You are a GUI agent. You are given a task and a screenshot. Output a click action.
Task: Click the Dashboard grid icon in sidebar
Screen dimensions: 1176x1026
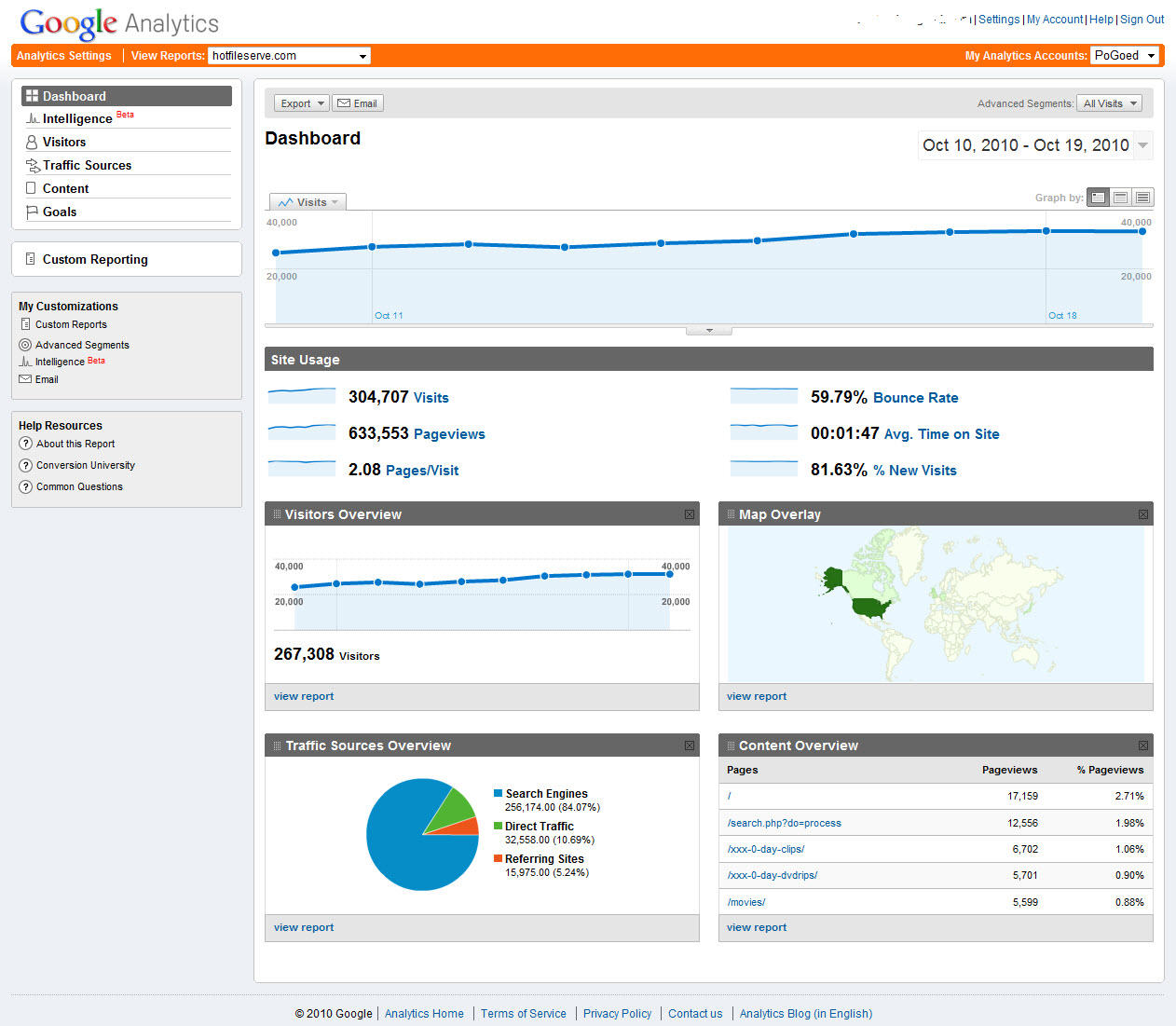[32, 96]
